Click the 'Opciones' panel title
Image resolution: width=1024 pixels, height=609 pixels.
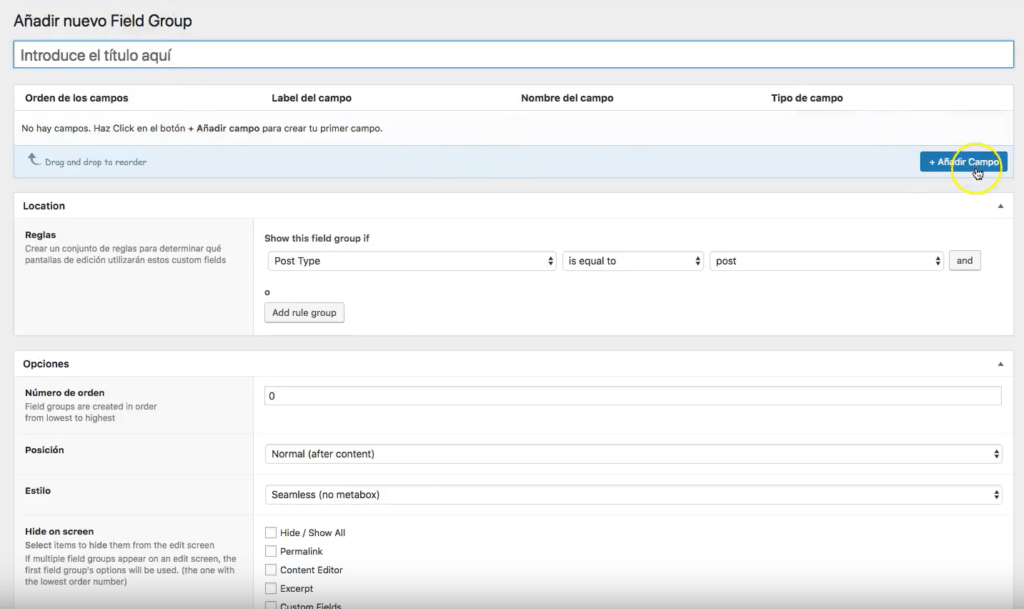coord(46,364)
